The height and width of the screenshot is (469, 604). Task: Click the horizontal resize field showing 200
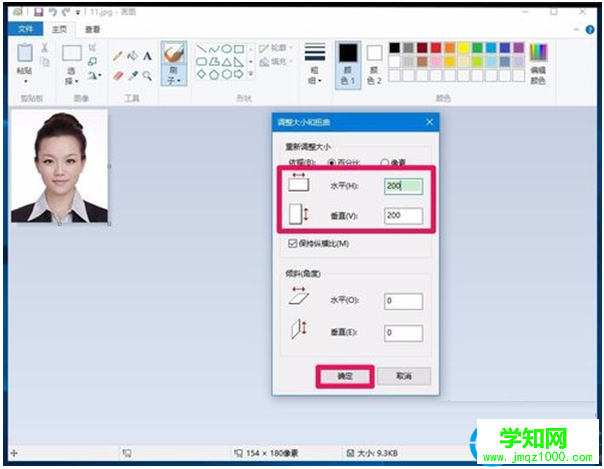point(403,186)
